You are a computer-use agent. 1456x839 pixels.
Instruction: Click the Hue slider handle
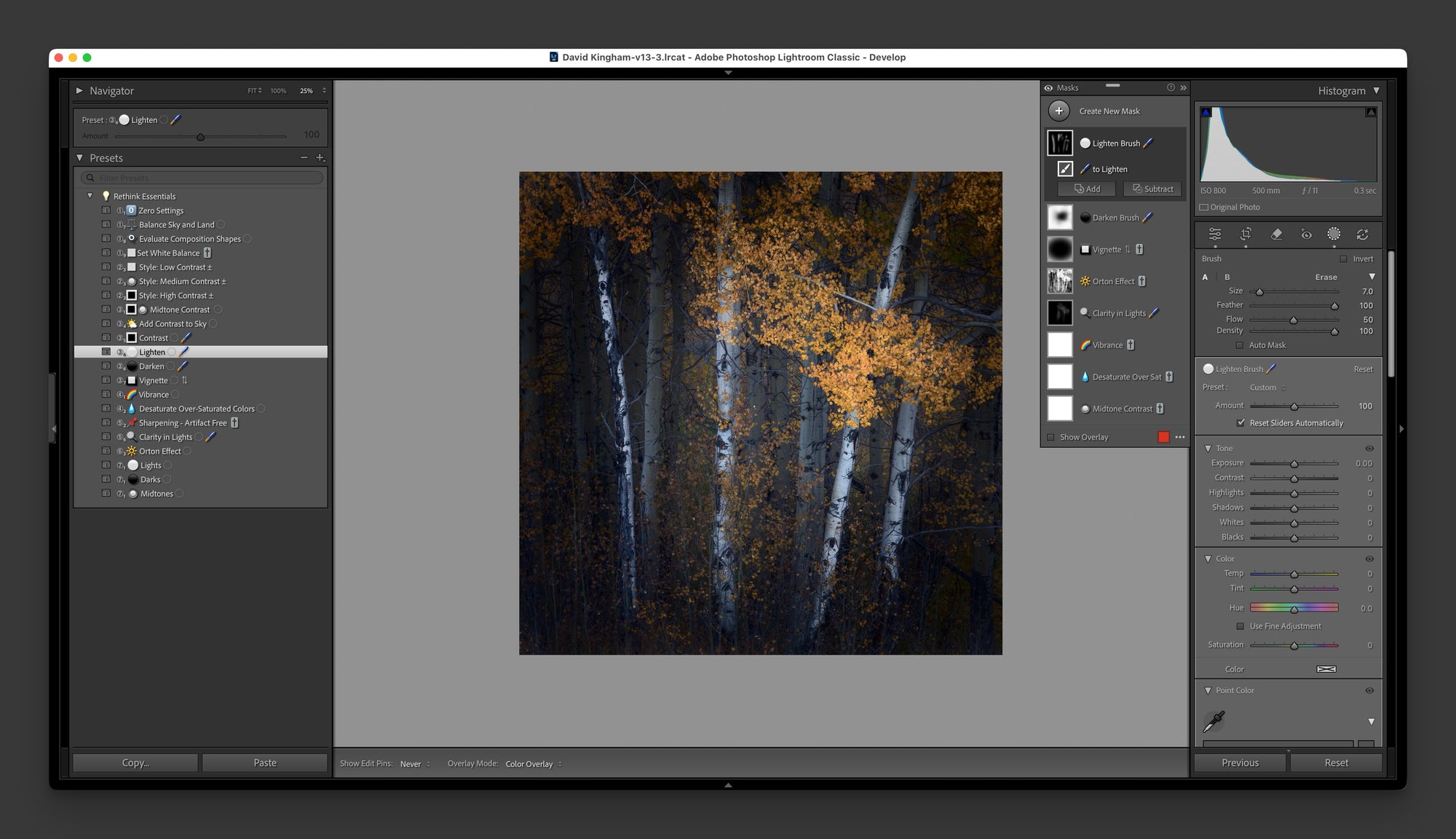coord(1294,609)
